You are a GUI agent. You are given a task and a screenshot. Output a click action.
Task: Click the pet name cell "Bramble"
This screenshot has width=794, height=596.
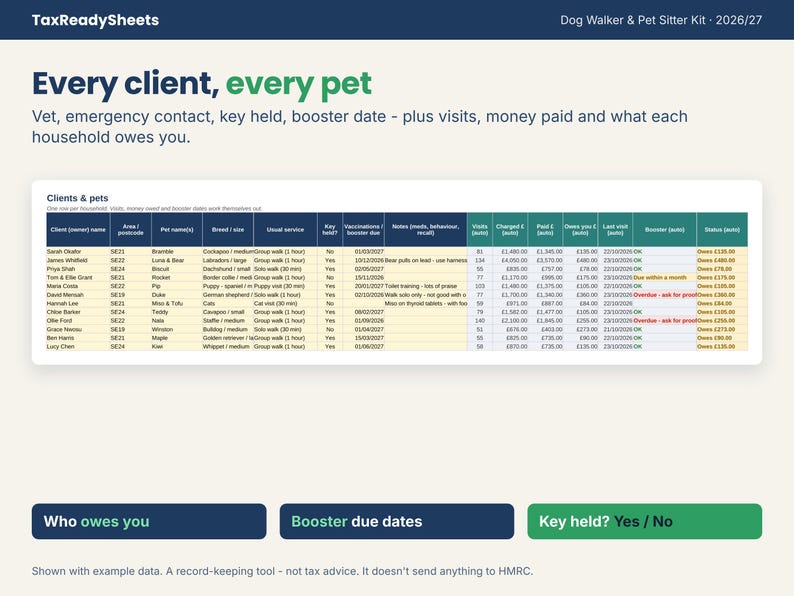point(177,251)
